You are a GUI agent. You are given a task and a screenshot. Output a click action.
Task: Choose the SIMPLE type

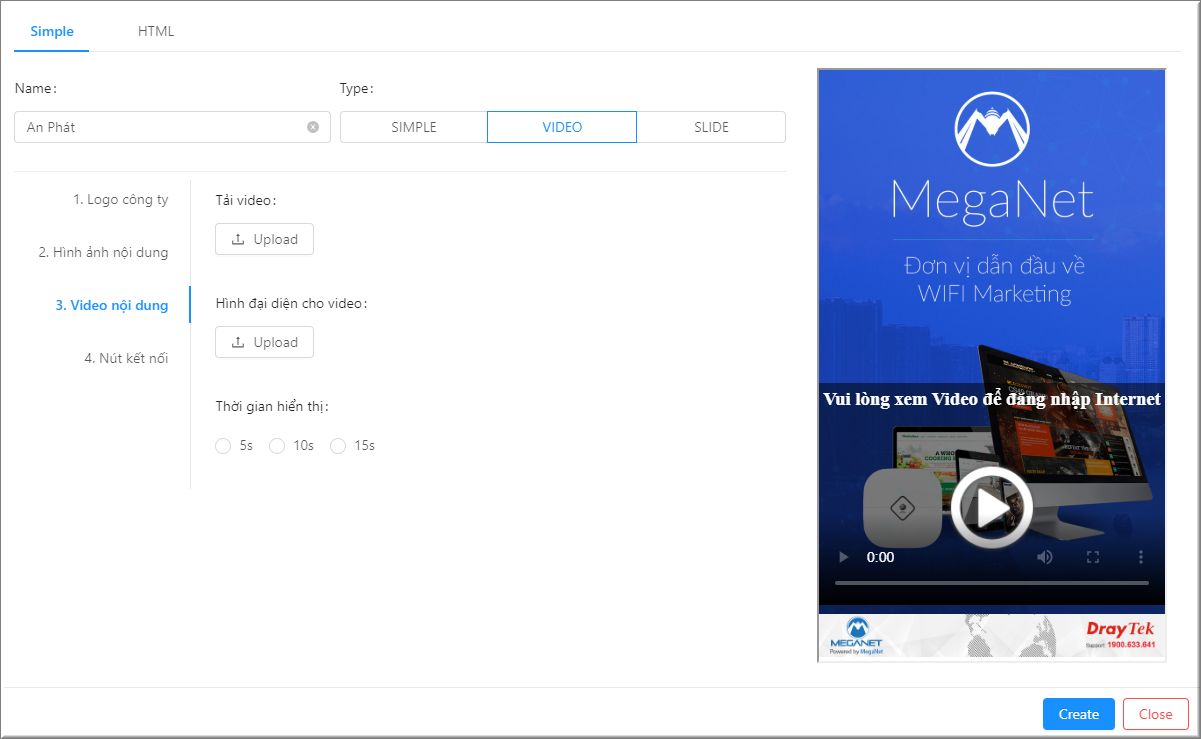coord(414,127)
